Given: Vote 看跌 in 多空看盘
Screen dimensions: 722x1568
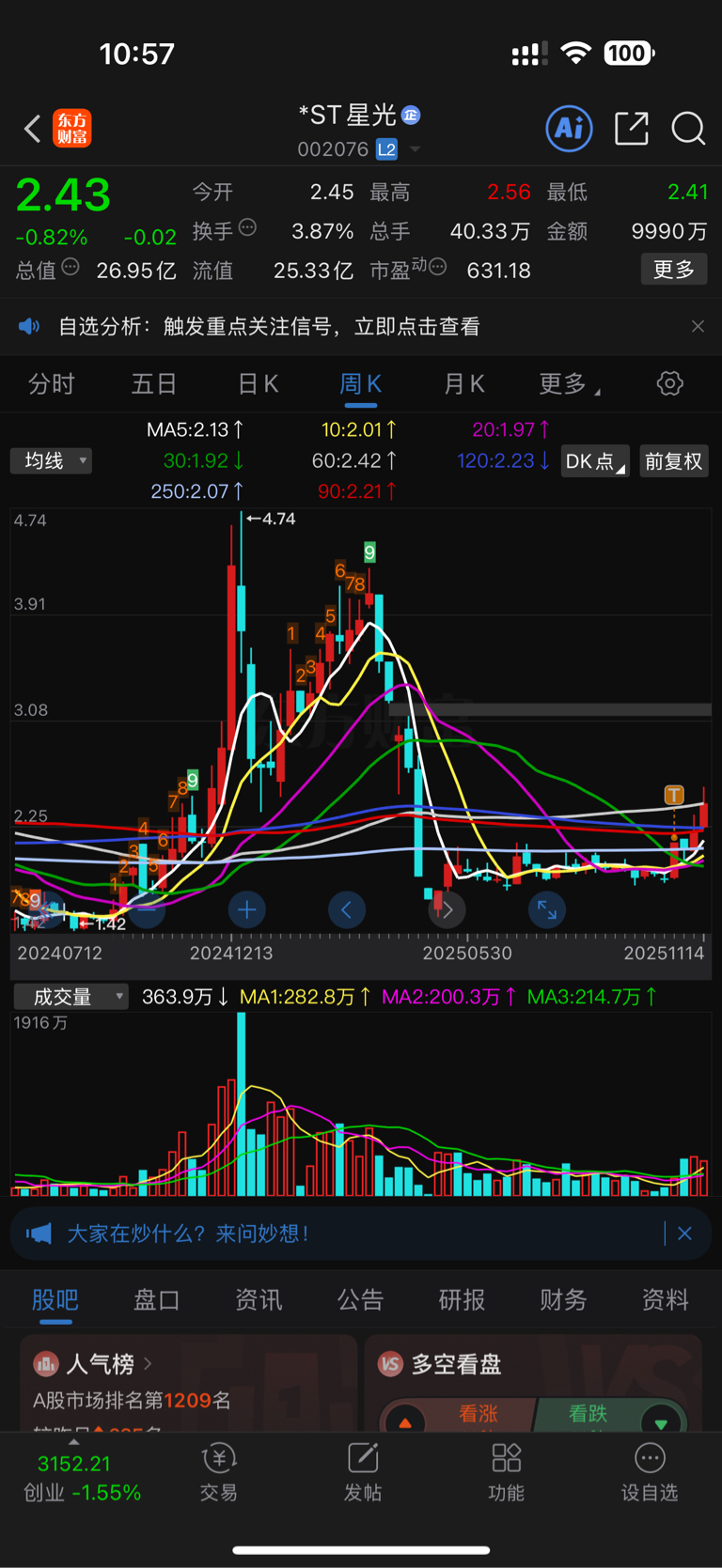Looking at the screenshot, I should pyautogui.click(x=611, y=1414).
